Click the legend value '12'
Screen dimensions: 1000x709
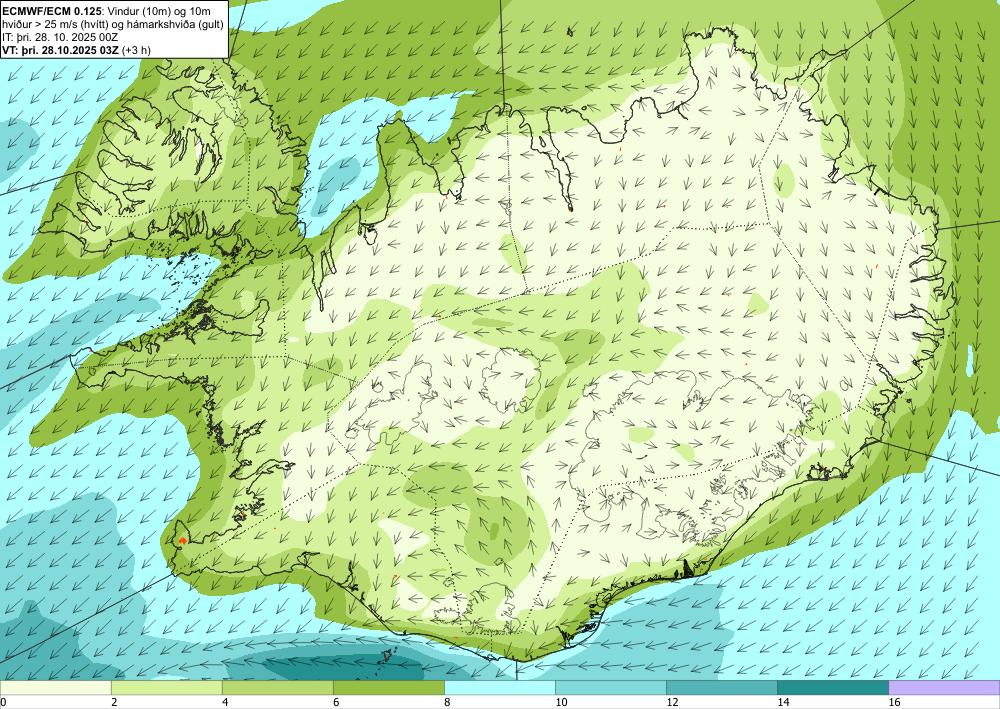click(x=672, y=702)
